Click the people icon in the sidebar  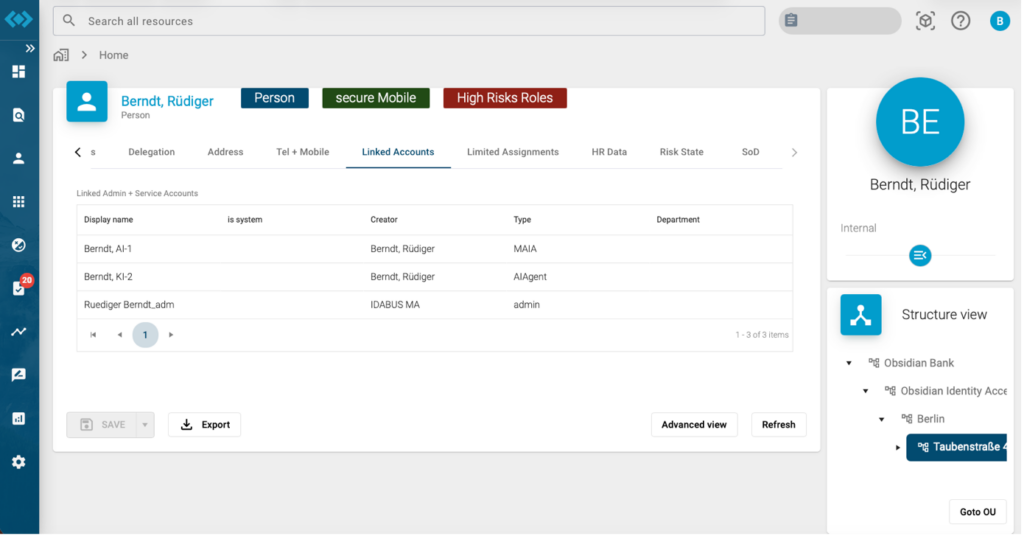[18, 158]
